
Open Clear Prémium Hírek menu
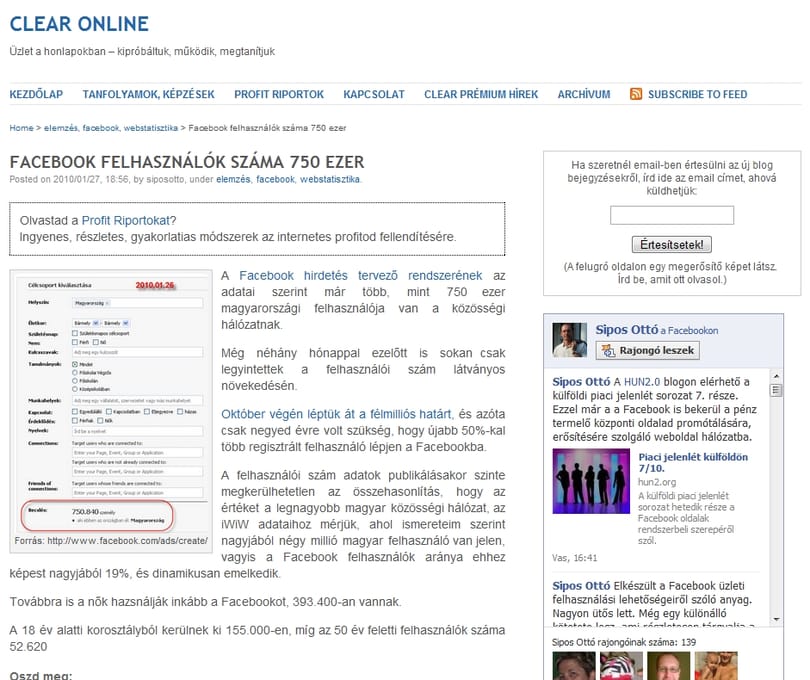481,95
